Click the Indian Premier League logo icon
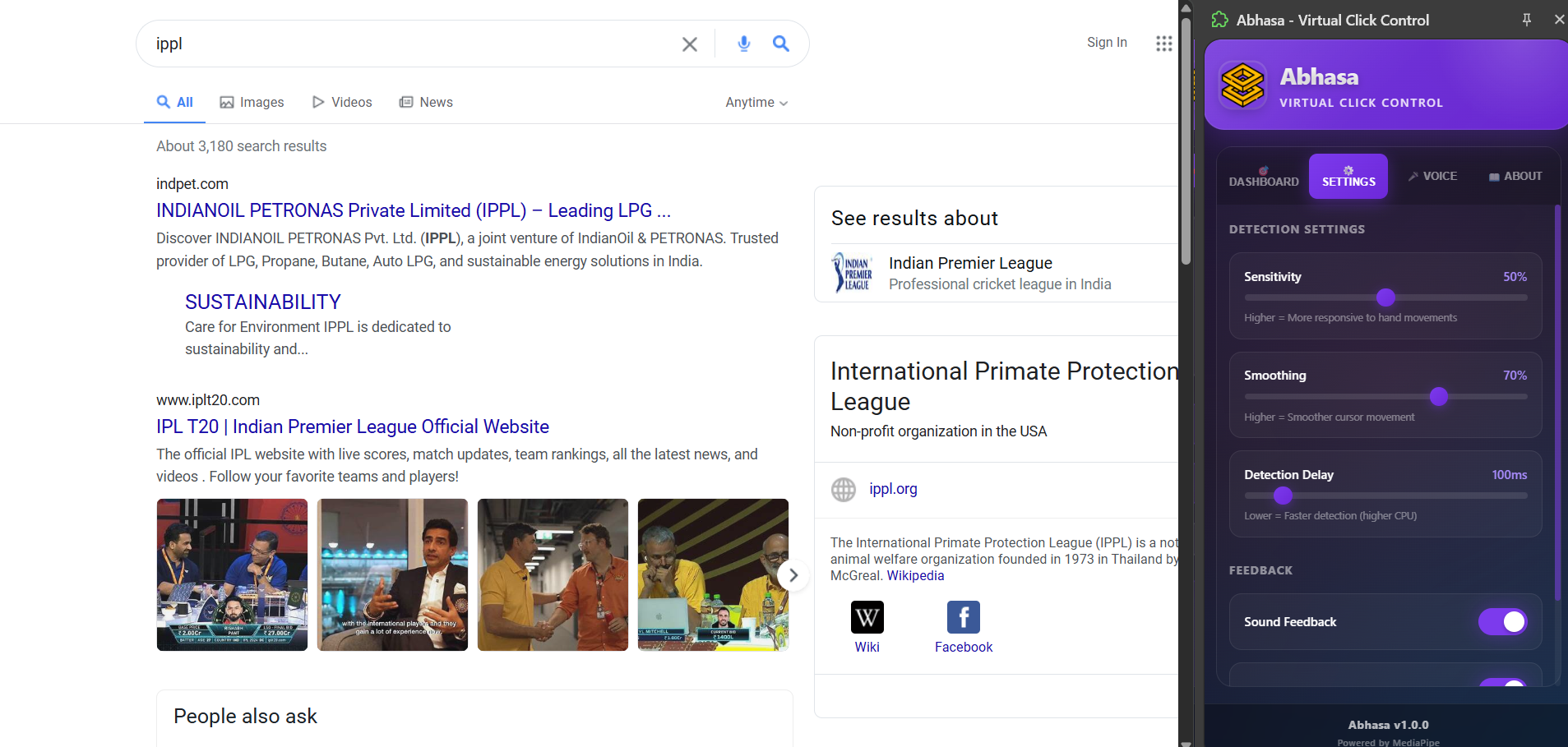This screenshot has height=747, width=1568. click(853, 272)
